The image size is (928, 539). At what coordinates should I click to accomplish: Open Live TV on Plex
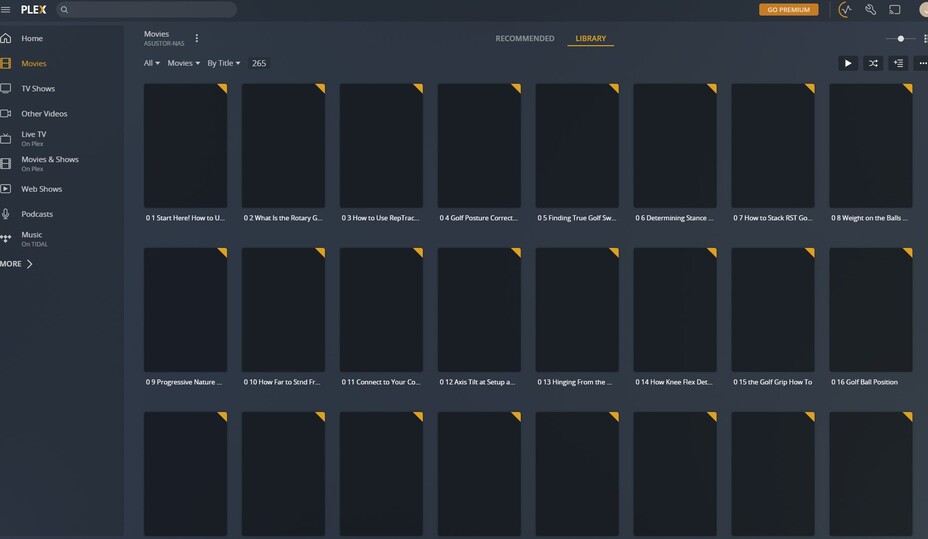(x=34, y=138)
